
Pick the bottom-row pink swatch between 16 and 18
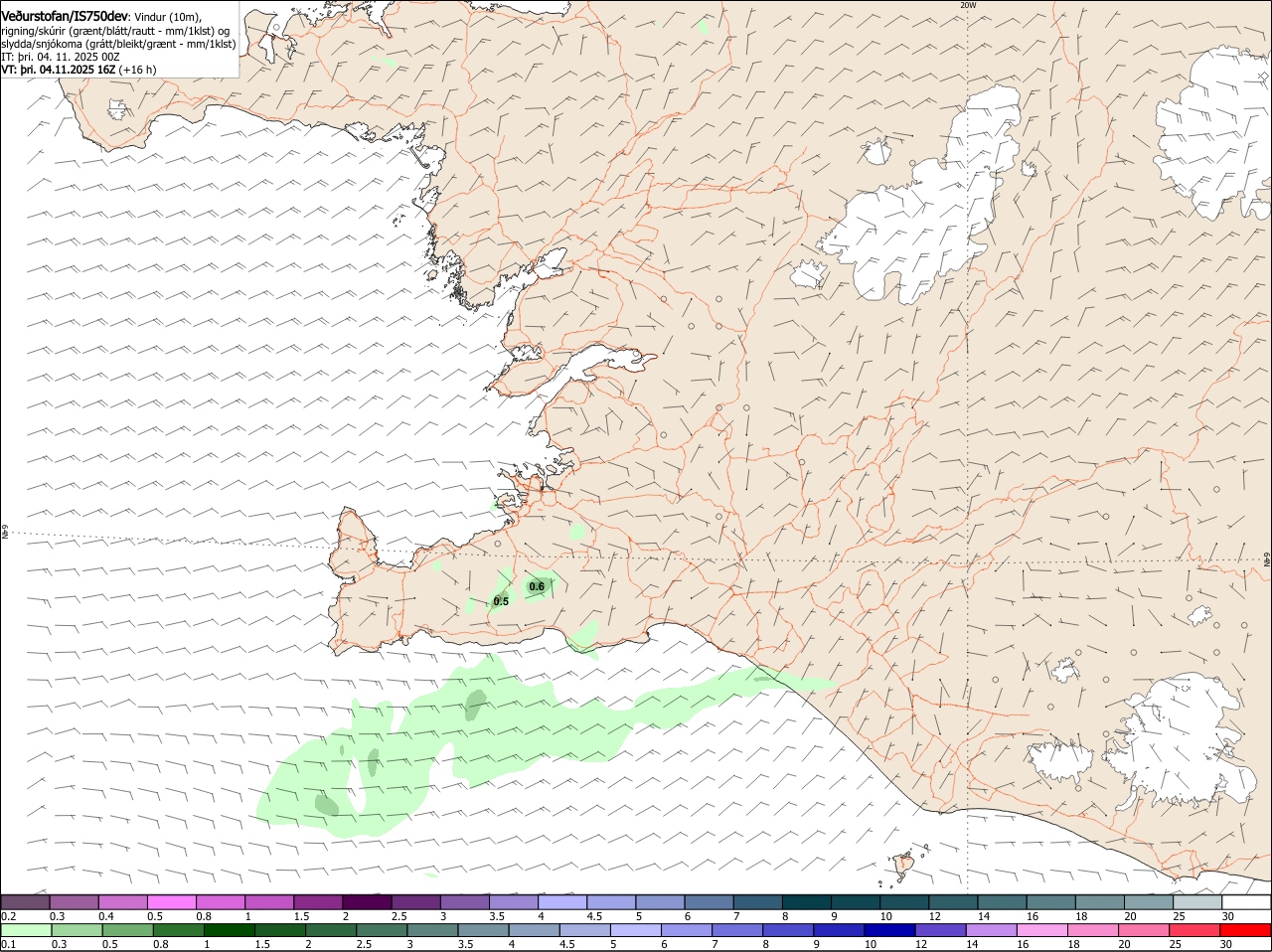tap(1040, 930)
